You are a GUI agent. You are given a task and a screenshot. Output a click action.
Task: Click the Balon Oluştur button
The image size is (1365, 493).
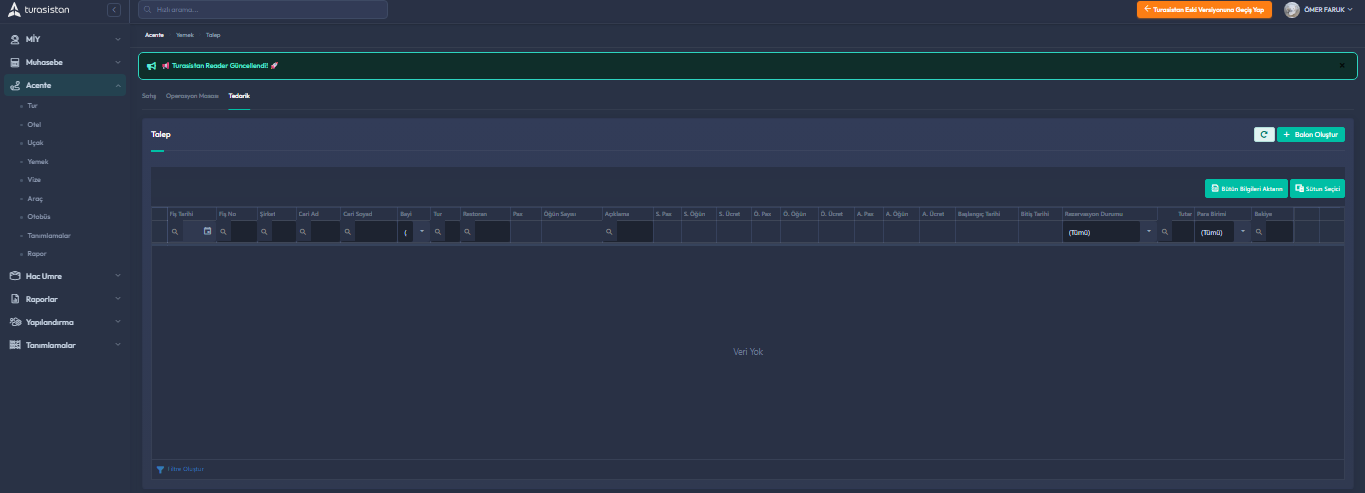[1310, 134]
